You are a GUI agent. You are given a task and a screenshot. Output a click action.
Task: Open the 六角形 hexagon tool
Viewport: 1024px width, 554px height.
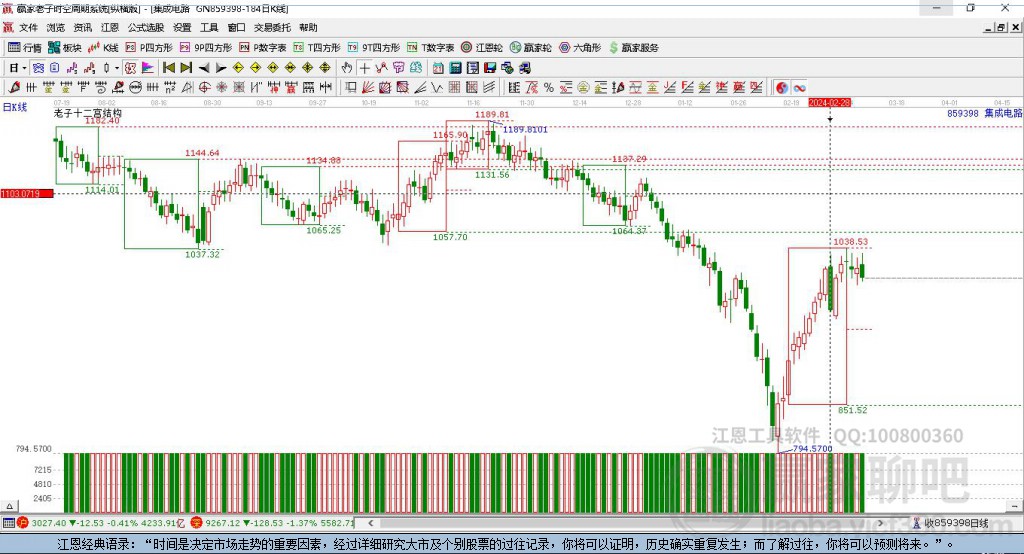tap(580, 48)
